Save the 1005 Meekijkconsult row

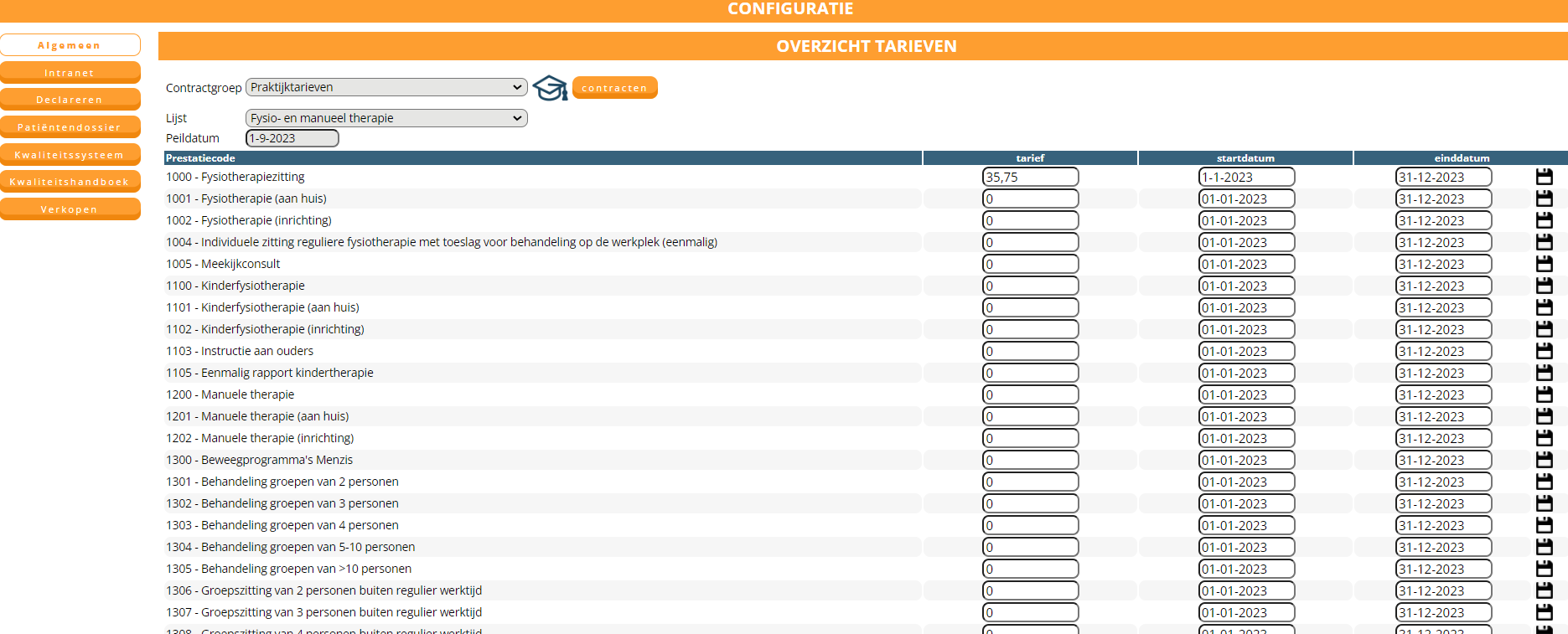coord(1544,264)
